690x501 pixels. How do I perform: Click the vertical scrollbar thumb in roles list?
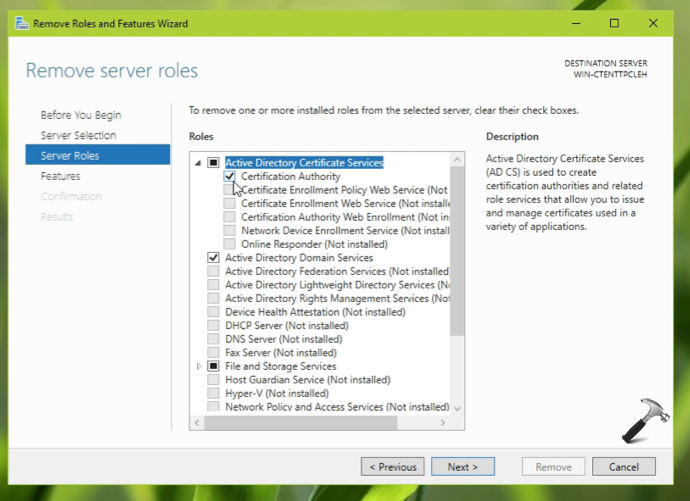457,251
